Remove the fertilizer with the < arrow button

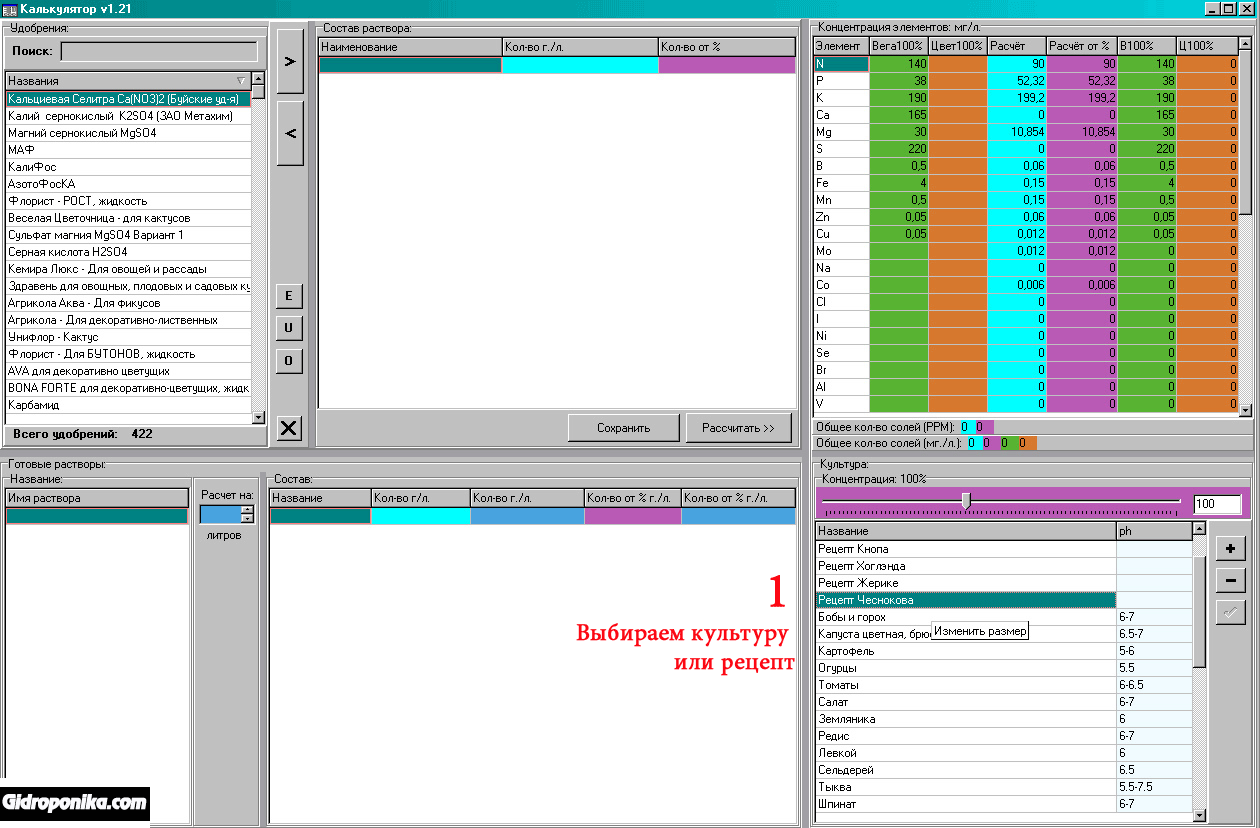[x=290, y=133]
